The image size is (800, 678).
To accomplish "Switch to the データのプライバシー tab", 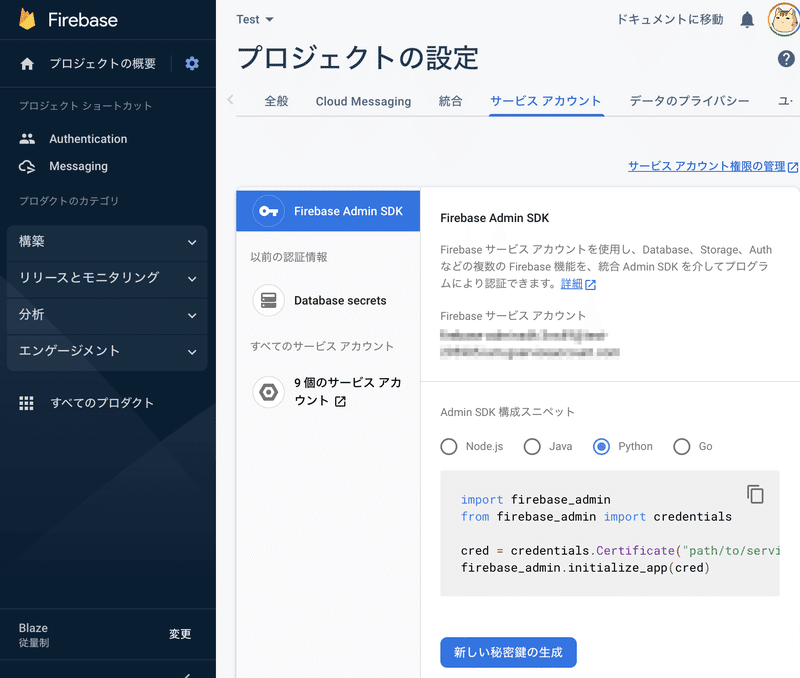I will coord(689,101).
